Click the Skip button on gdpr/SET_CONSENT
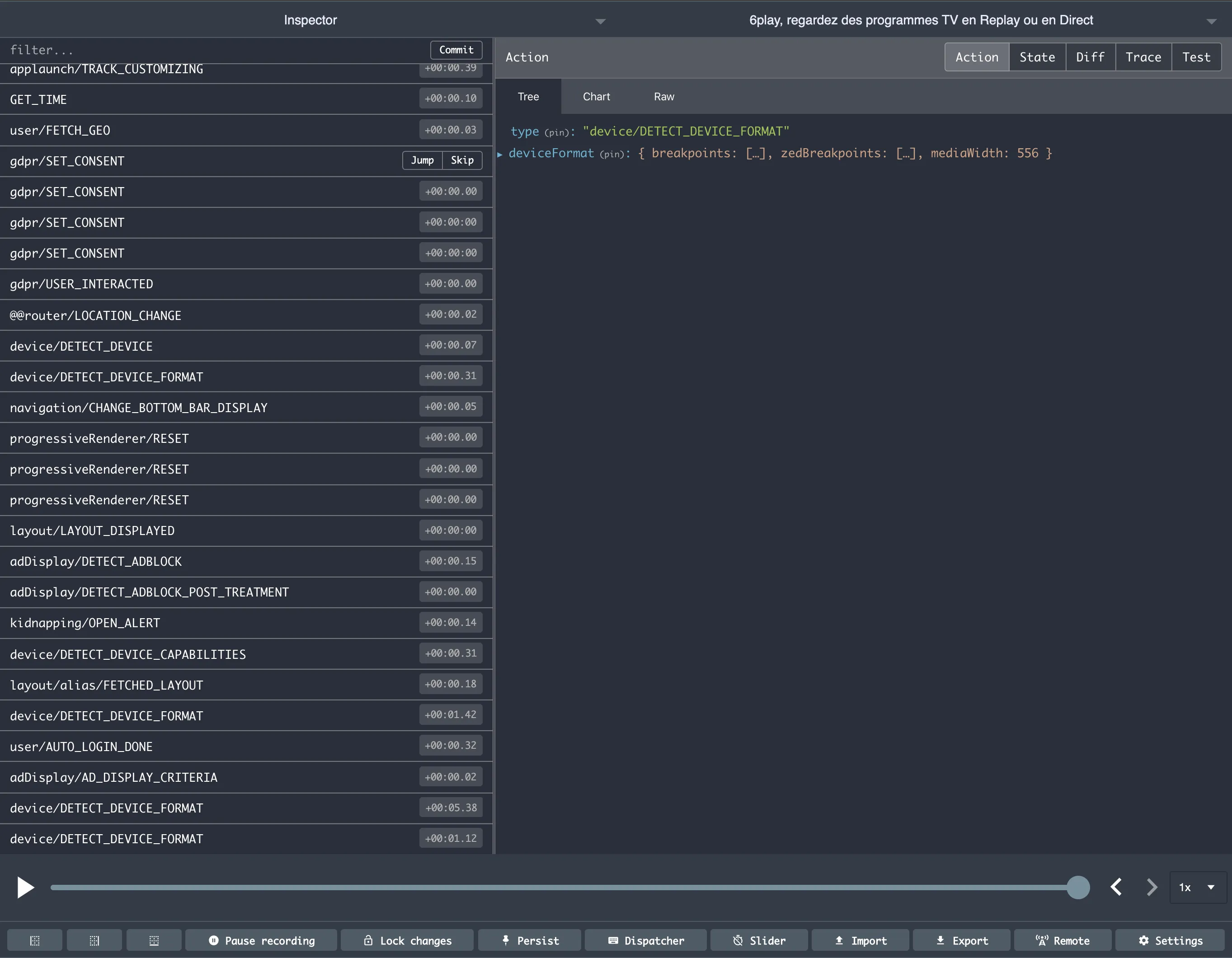The width and height of the screenshot is (1232, 958). click(x=462, y=161)
